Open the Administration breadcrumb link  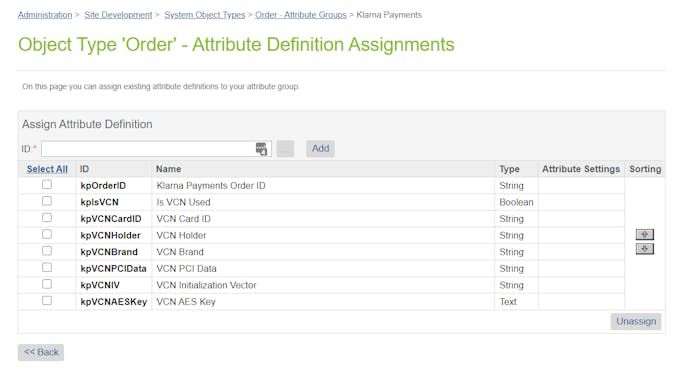[45, 15]
